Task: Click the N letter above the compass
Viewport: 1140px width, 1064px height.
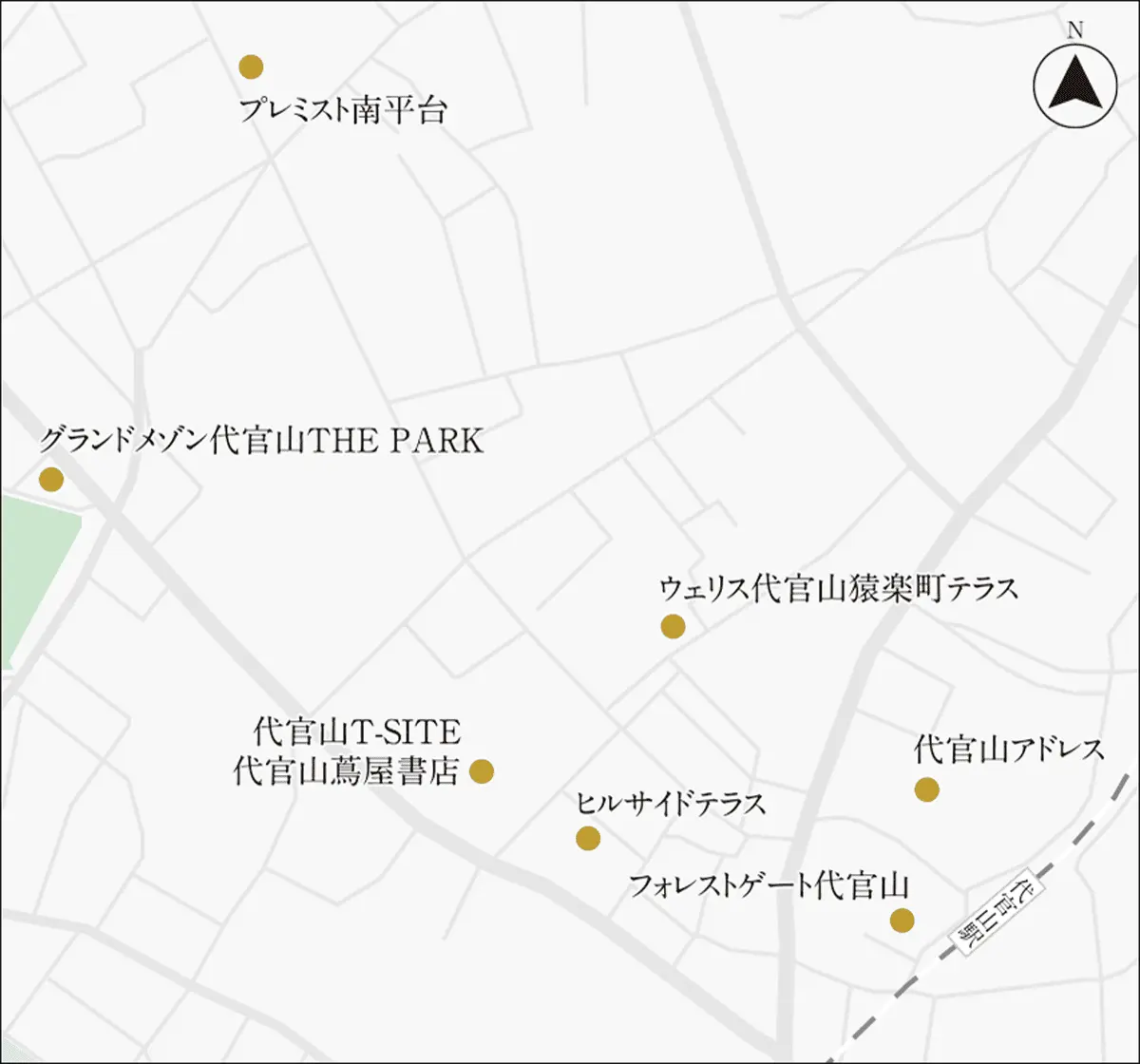Action: [1074, 29]
